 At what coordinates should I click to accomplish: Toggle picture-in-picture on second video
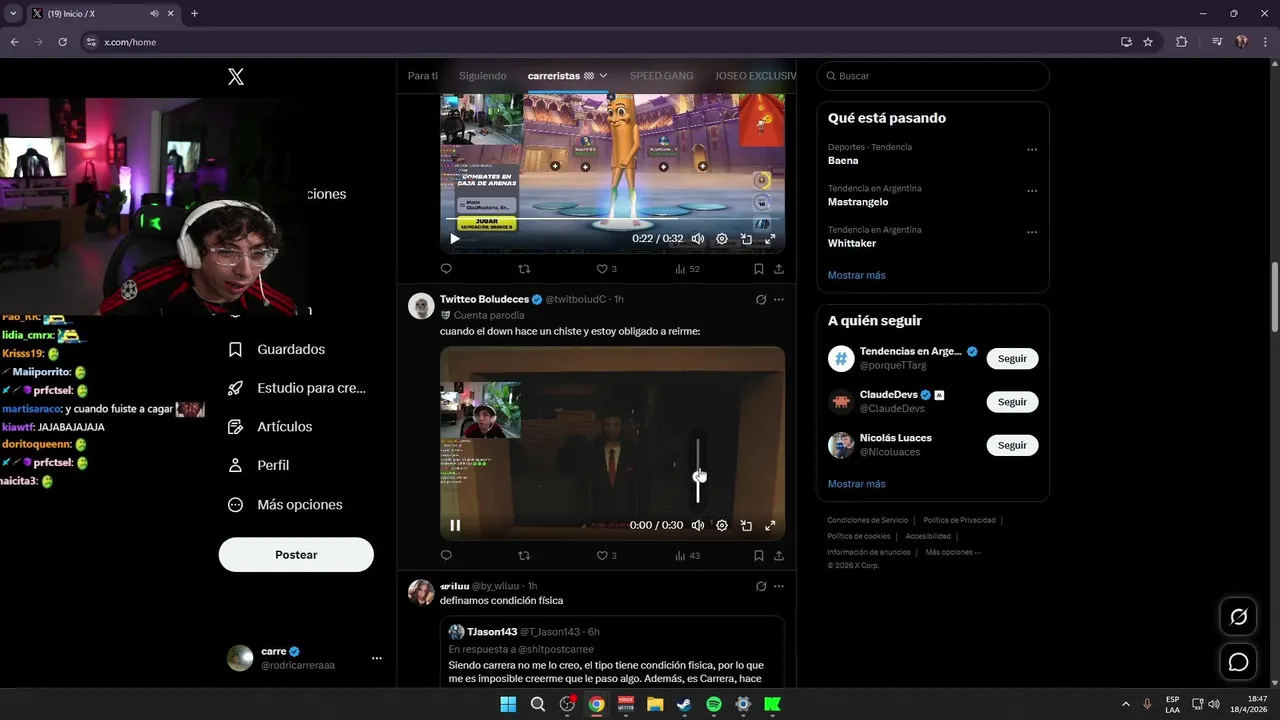tap(746, 525)
